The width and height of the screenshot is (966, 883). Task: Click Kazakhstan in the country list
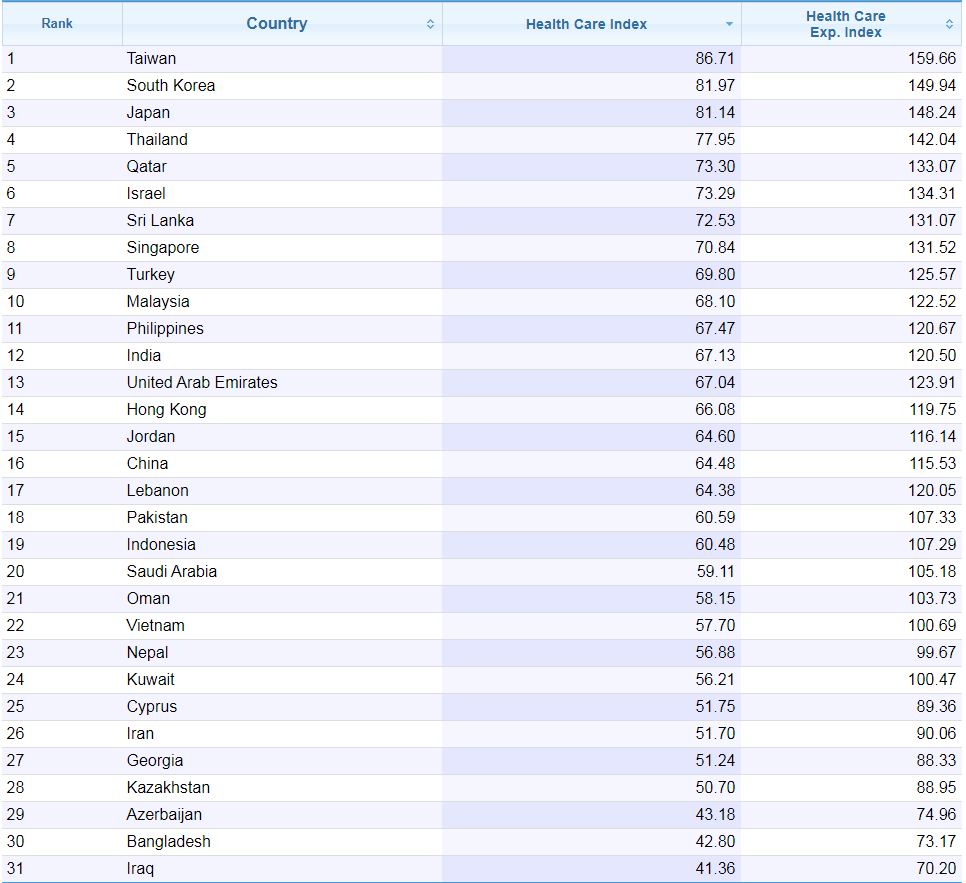pos(168,787)
